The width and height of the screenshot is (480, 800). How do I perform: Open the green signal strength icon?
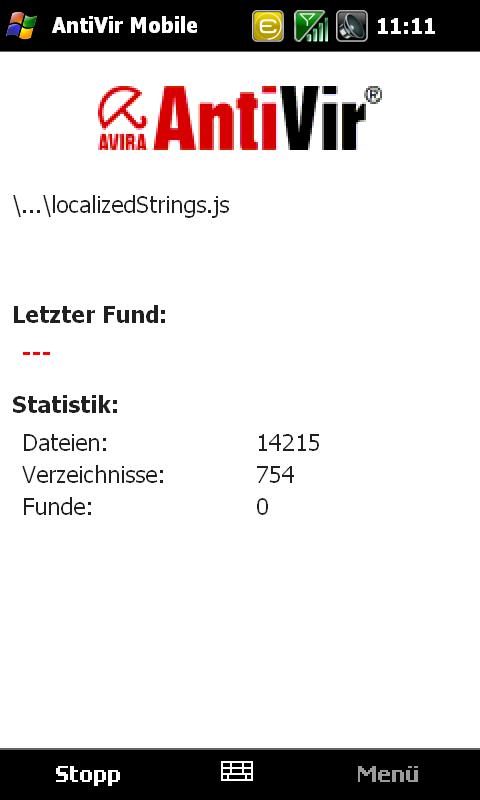point(310,26)
